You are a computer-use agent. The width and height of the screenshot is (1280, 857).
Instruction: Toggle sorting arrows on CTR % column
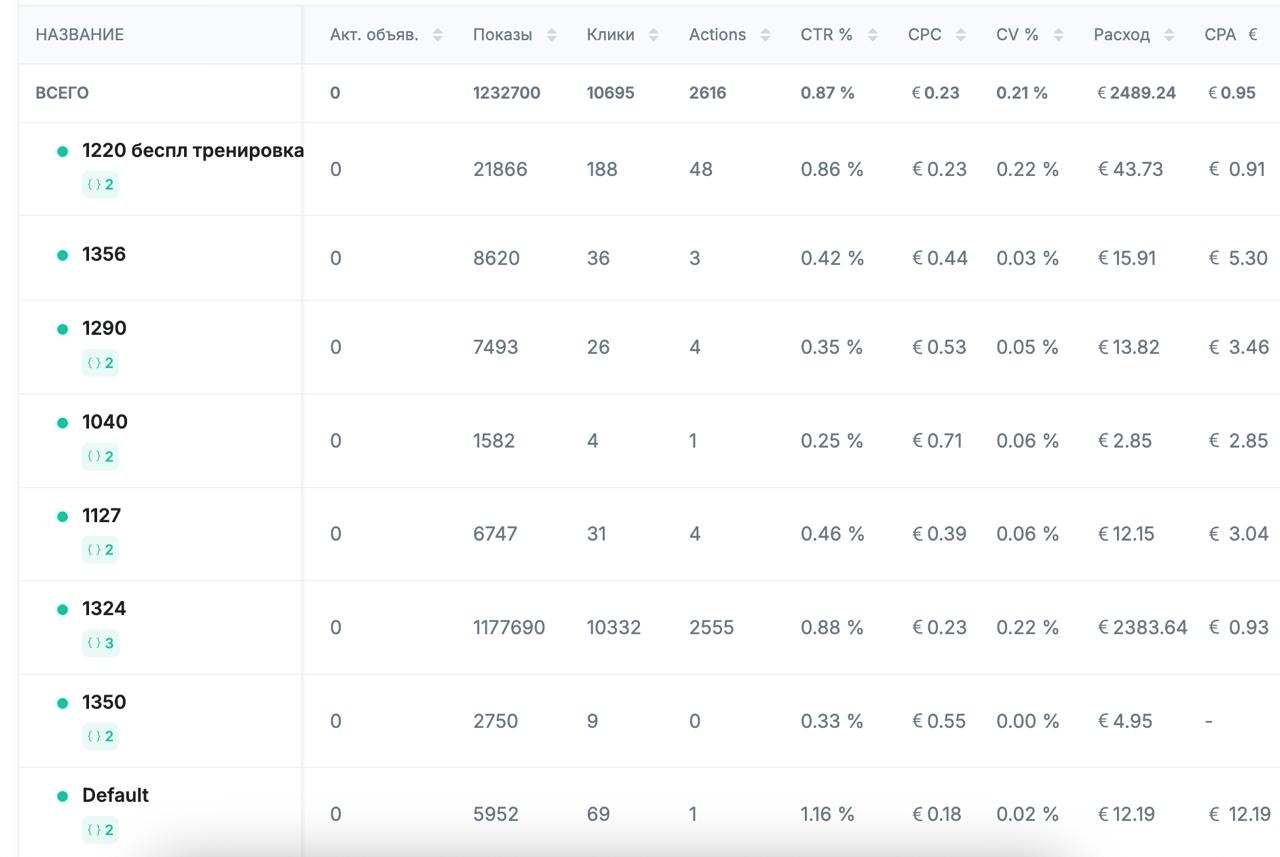click(x=872, y=35)
